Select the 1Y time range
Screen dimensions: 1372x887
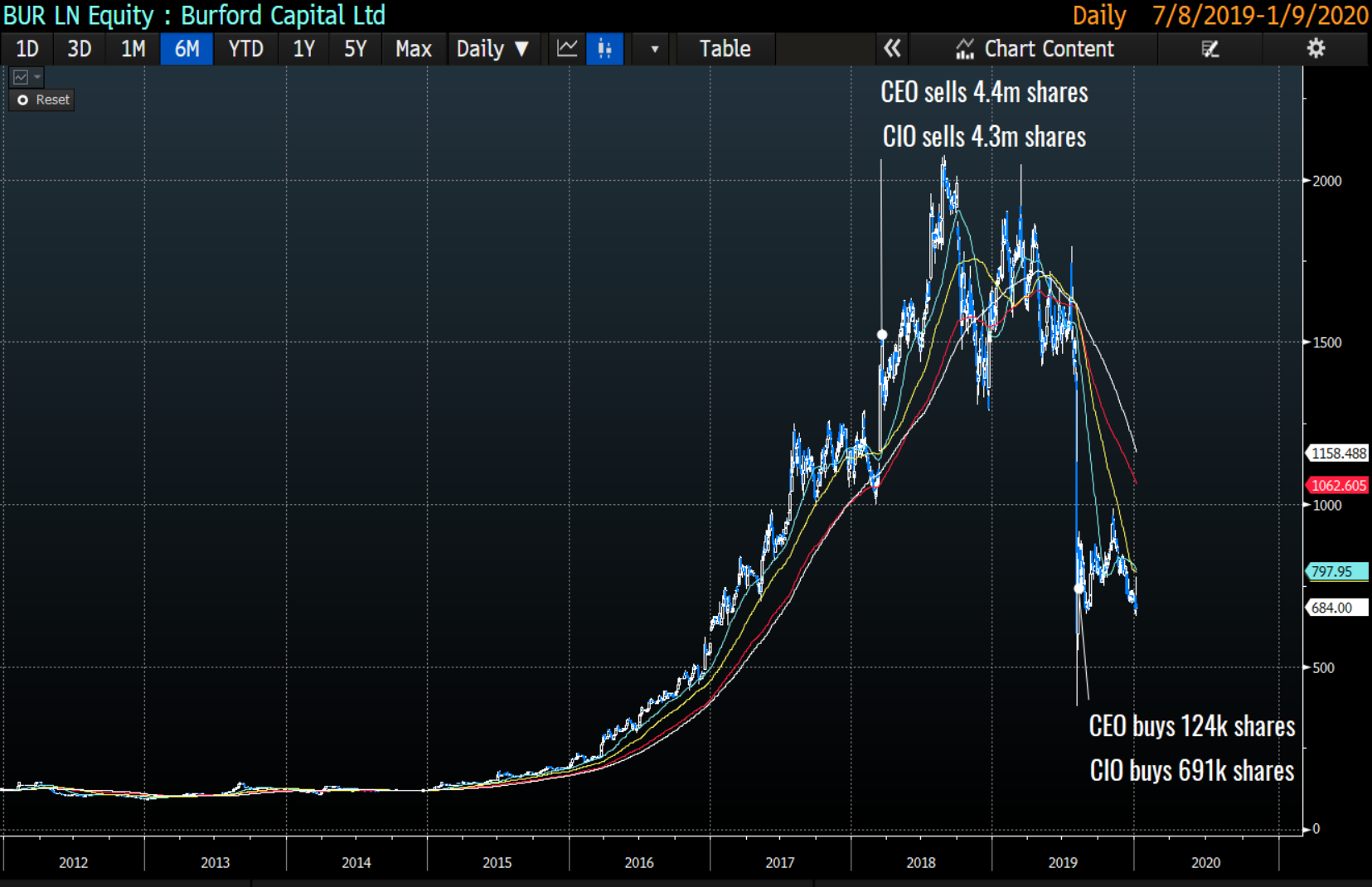coord(303,49)
